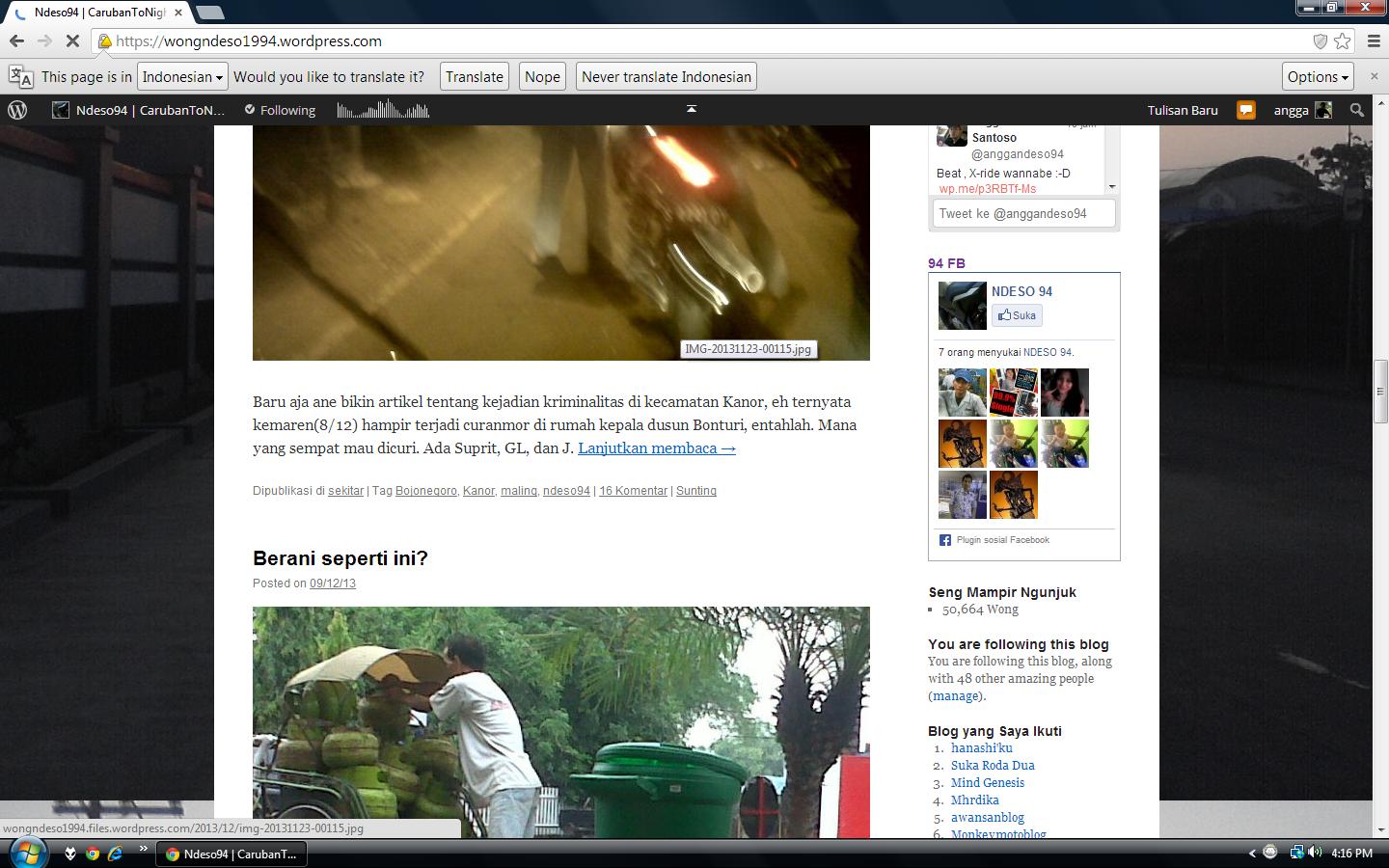
Task: Open the Chrome hamburger menu
Action: click(x=1374, y=41)
